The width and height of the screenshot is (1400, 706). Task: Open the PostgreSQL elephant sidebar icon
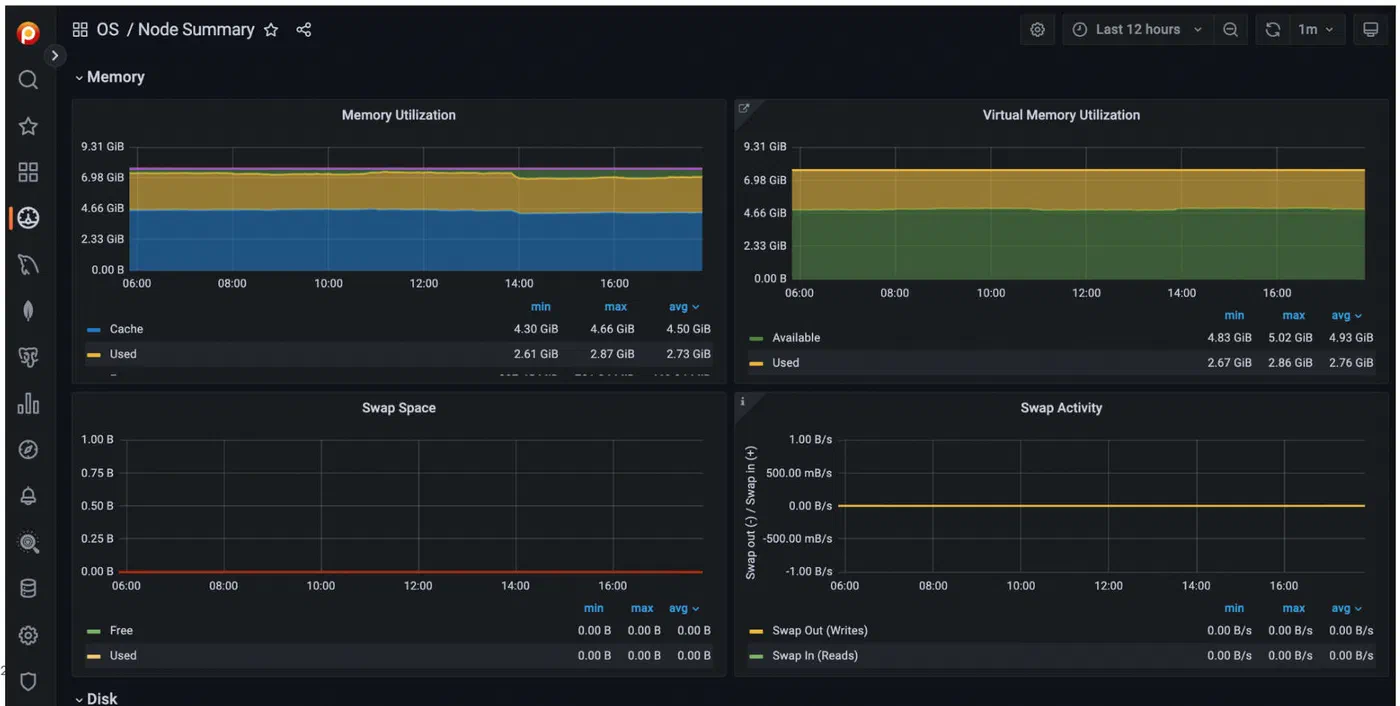point(28,357)
